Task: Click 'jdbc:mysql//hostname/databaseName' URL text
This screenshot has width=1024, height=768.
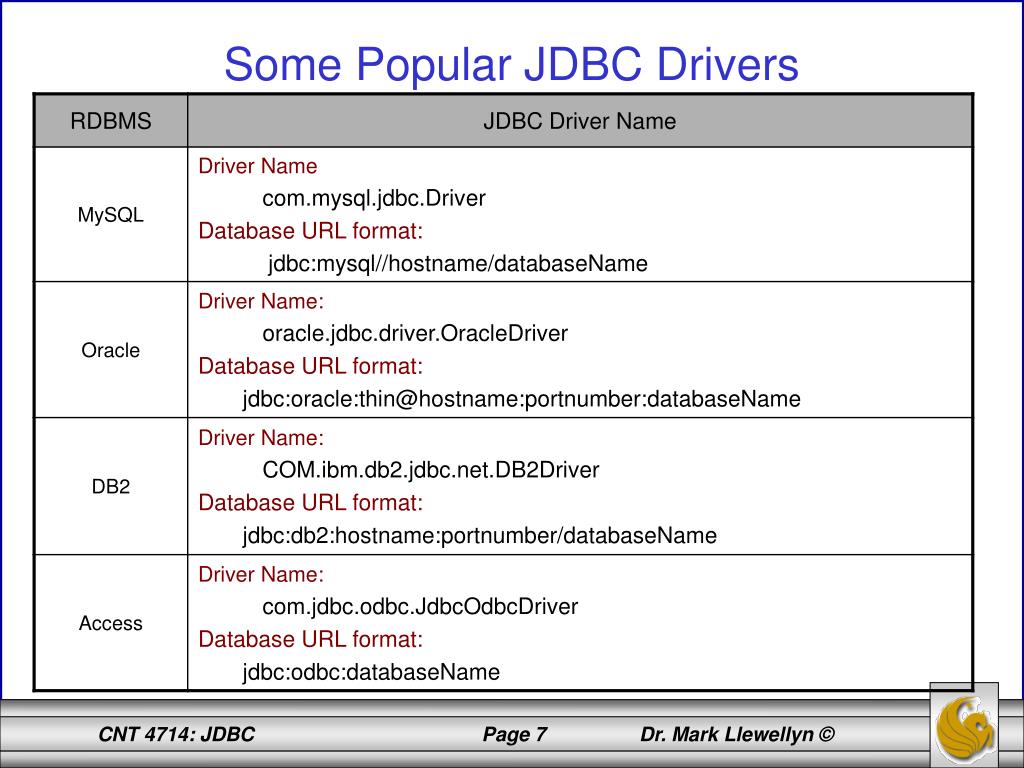Action: click(x=458, y=264)
